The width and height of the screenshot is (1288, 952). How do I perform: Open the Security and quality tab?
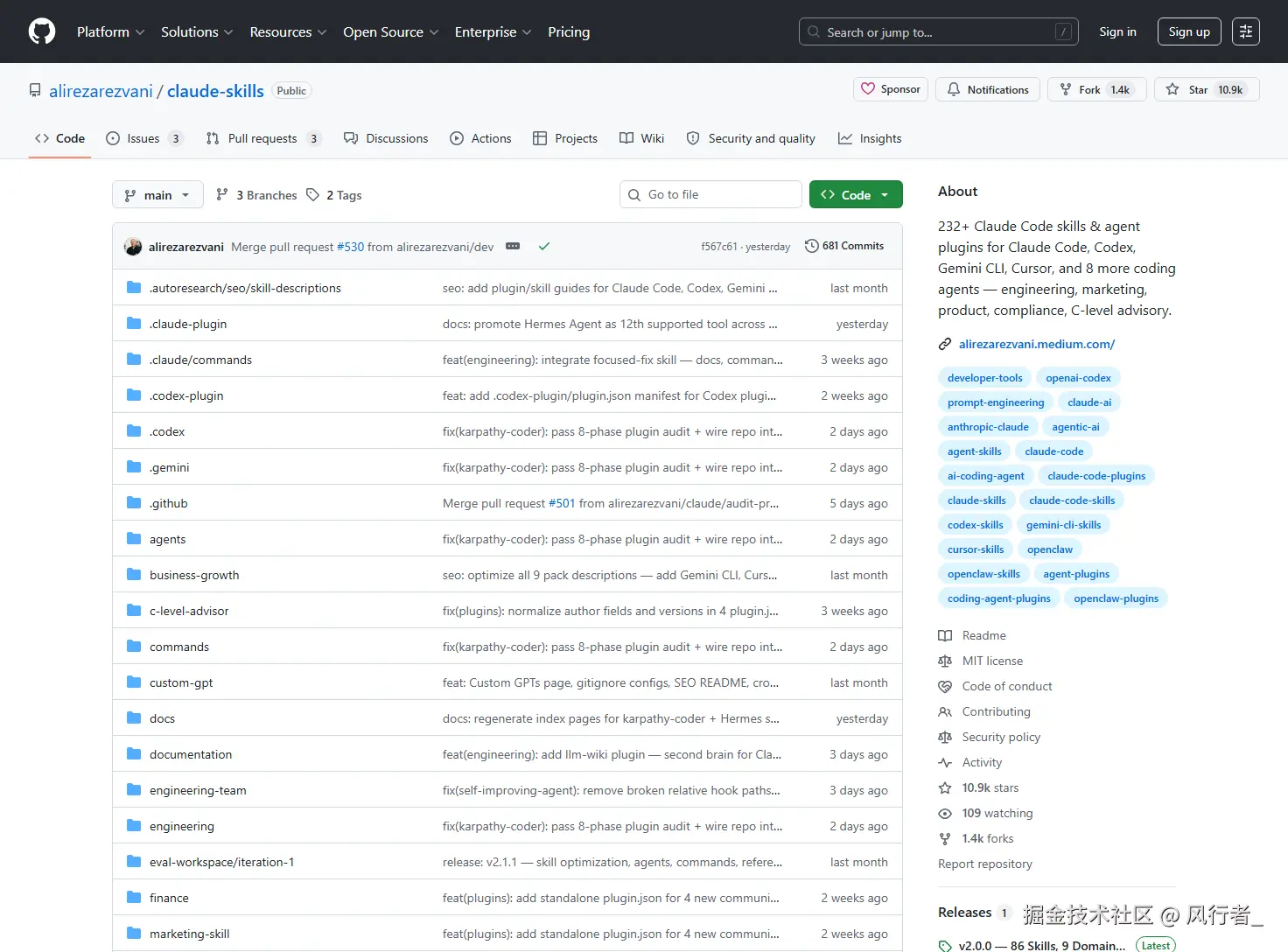(x=751, y=138)
